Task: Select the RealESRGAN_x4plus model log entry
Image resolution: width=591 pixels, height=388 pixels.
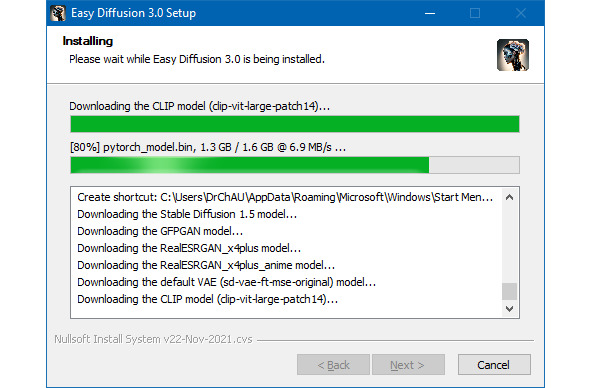Action: click(189, 248)
